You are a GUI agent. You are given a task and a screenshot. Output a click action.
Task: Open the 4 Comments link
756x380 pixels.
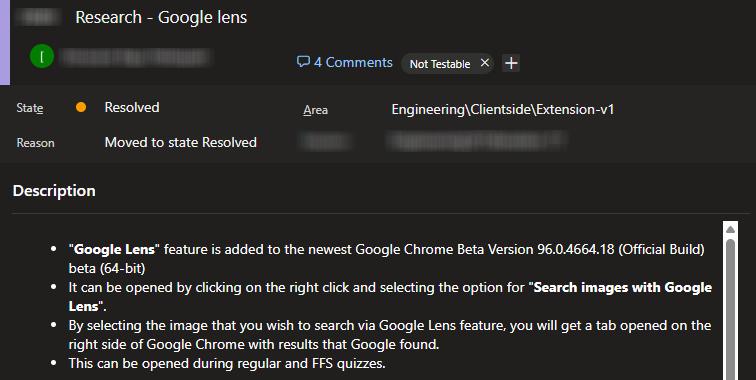(345, 62)
